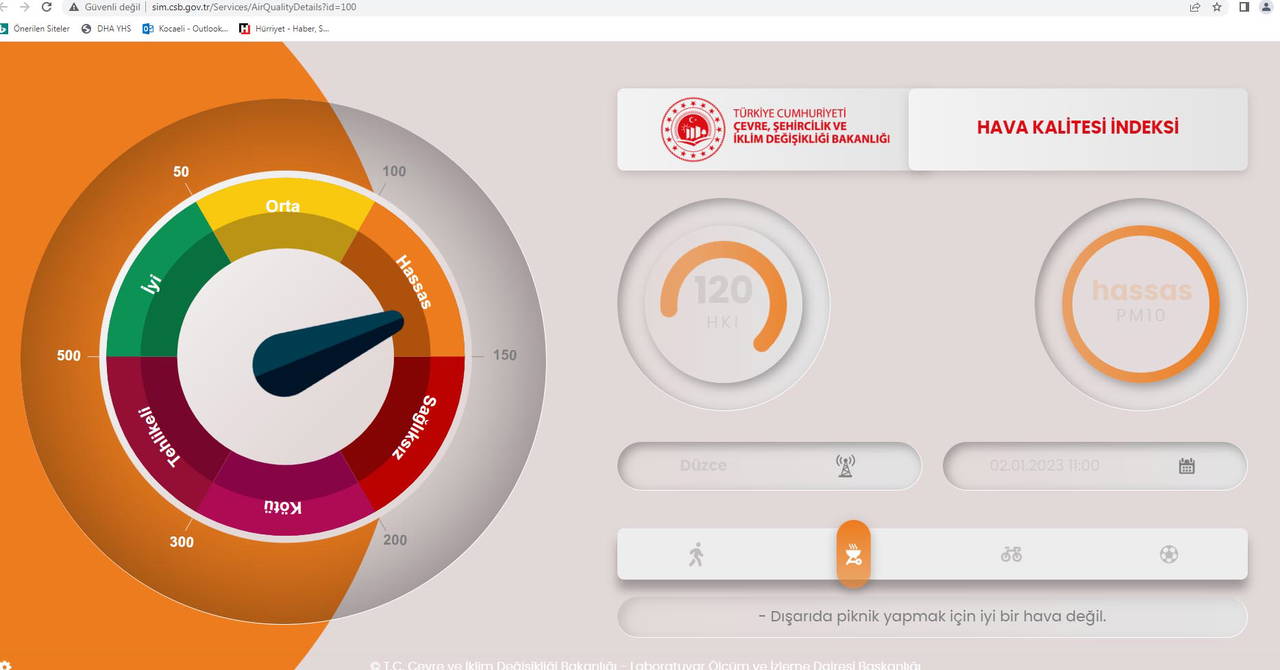Select the walking activity icon
Viewport: 1280px width, 670px height.
click(696, 554)
